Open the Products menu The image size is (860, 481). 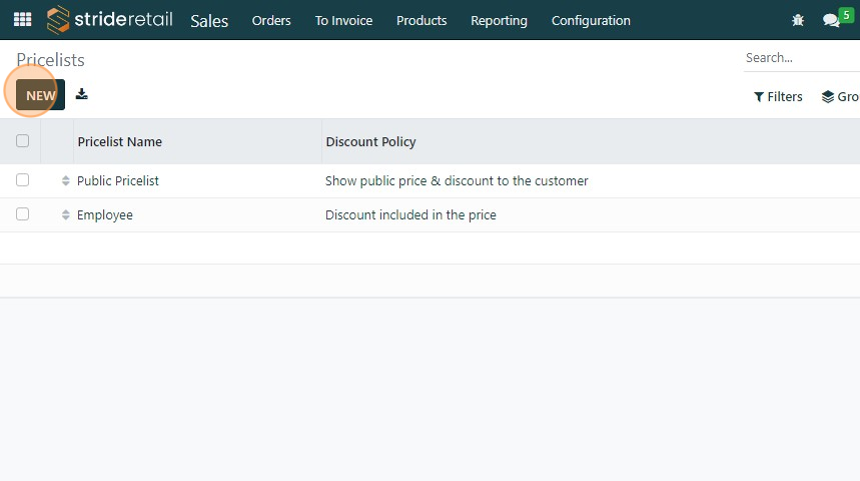click(x=421, y=20)
